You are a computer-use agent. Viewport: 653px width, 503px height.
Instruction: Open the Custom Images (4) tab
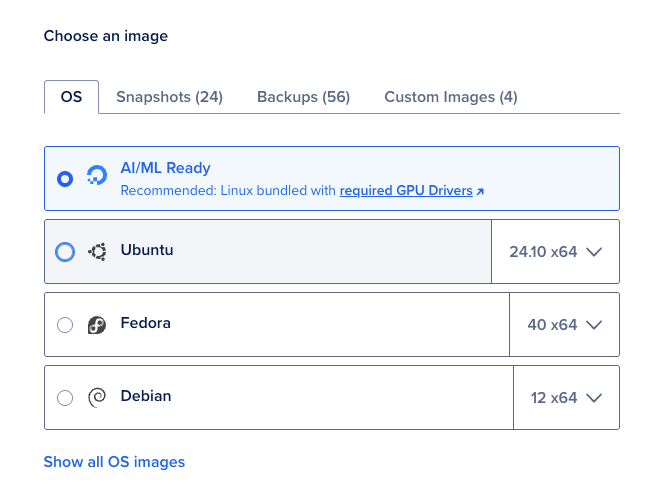click(x=451, y=97)
